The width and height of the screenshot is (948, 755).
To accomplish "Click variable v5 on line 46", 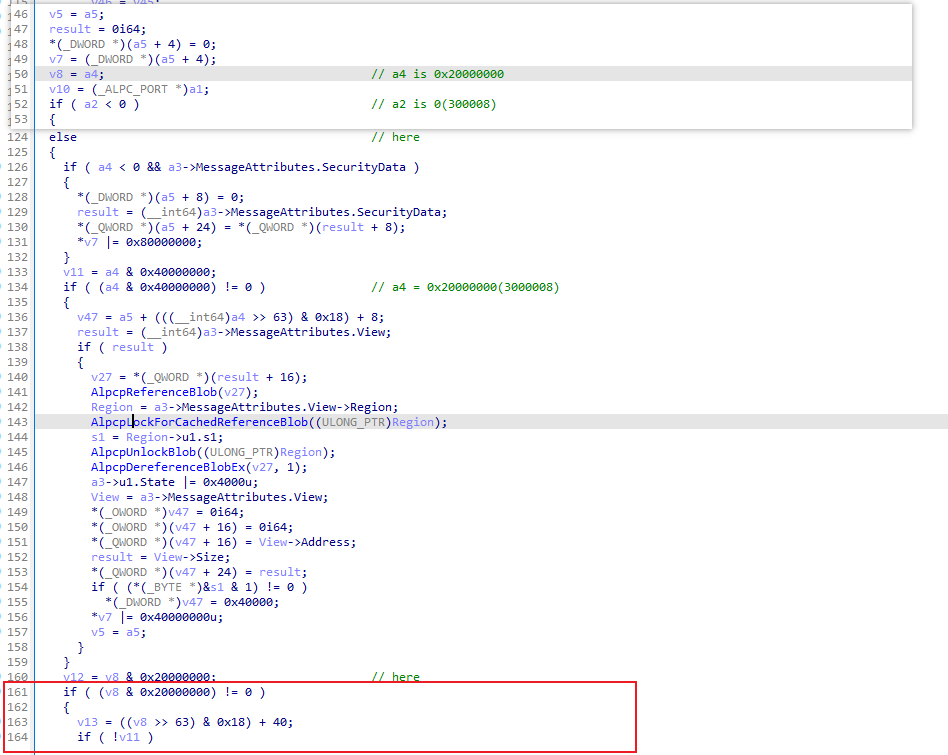I will click(x=56, y=14).
